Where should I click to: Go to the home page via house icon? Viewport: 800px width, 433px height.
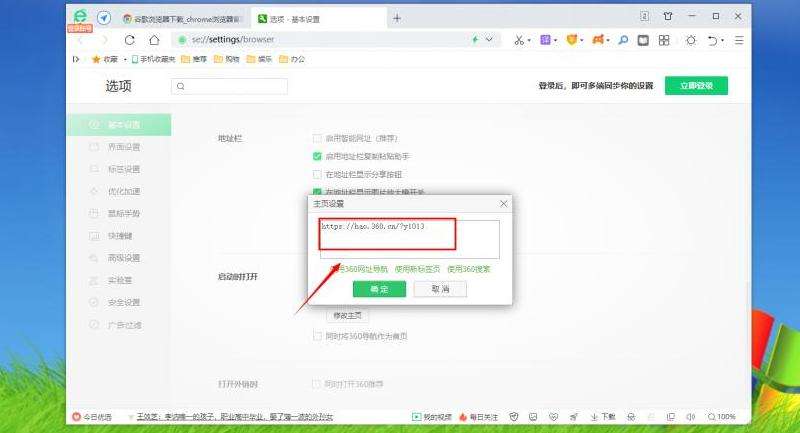click(x=154, y=40)
